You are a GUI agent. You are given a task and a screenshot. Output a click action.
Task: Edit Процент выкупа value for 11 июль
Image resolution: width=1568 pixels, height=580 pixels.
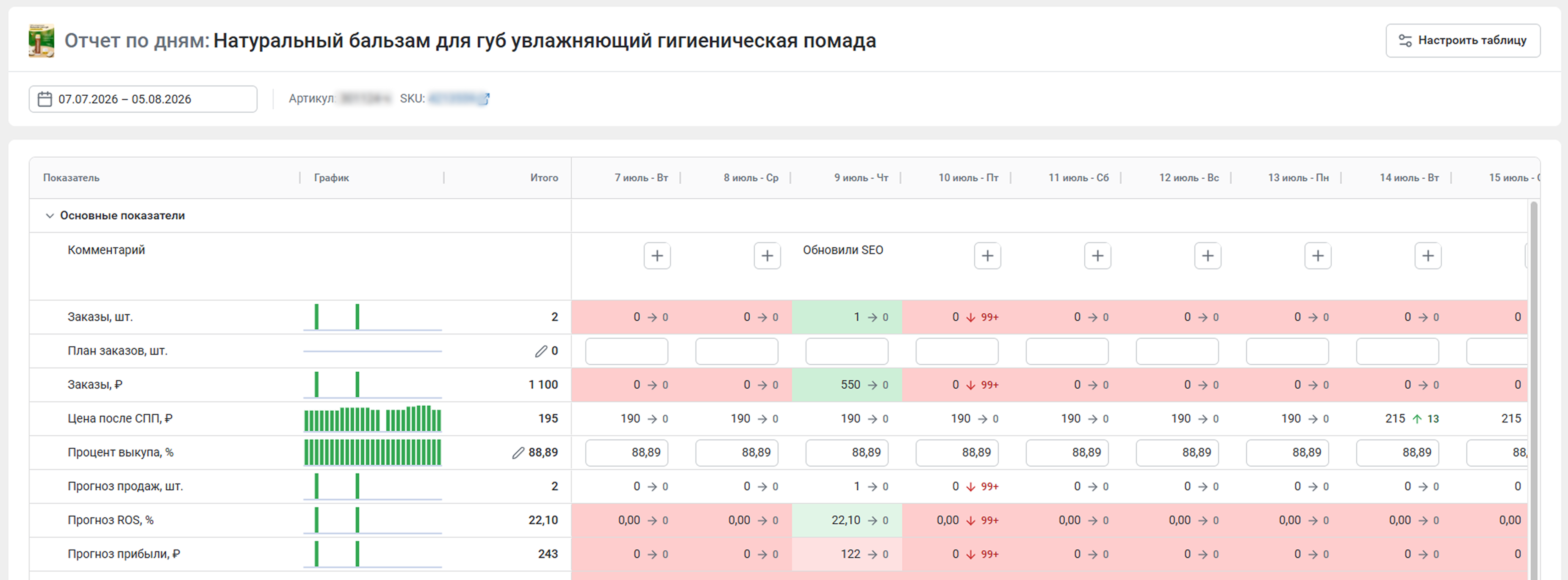tap(1067, 453)
